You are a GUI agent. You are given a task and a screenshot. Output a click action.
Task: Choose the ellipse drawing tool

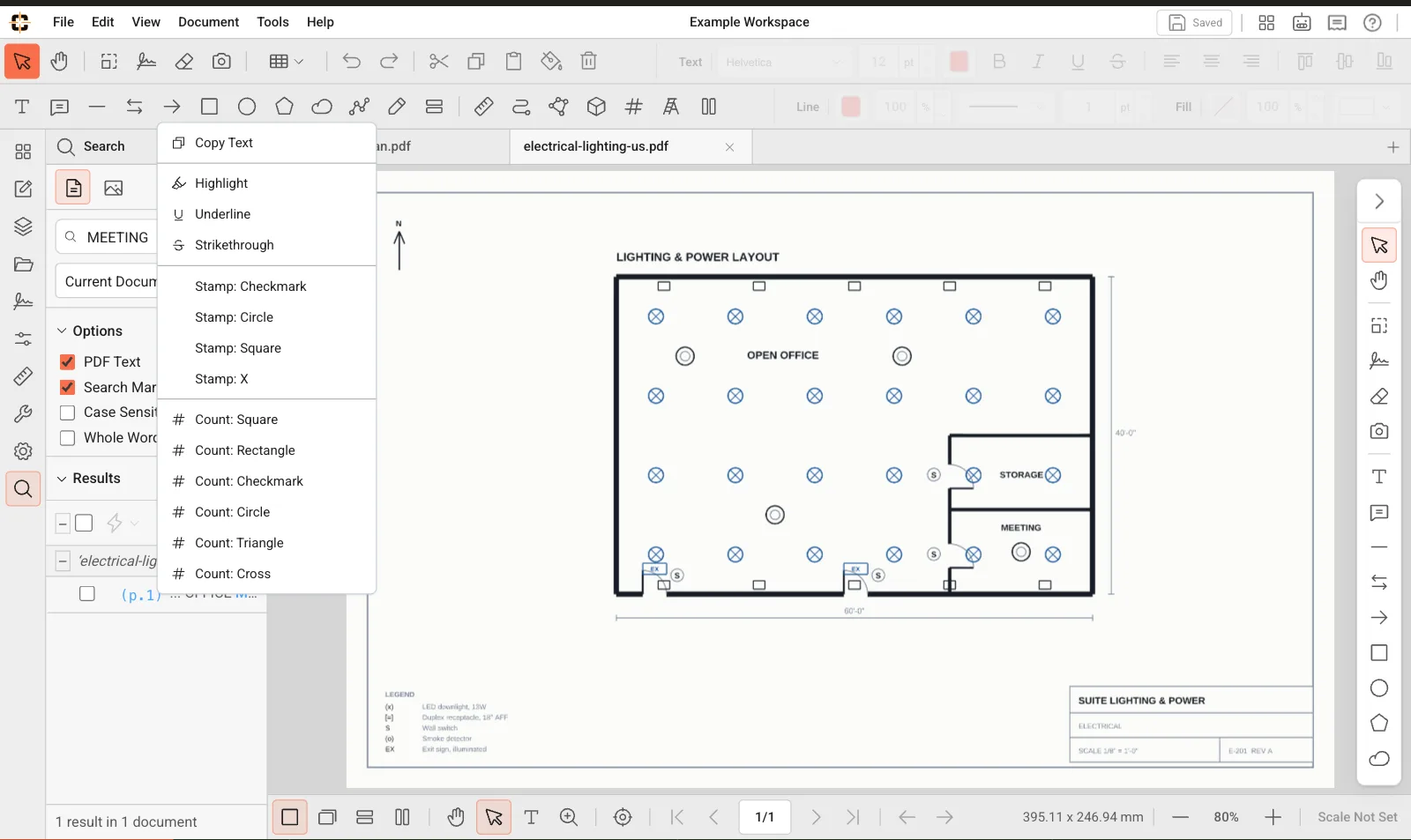(x=247, y=107)
